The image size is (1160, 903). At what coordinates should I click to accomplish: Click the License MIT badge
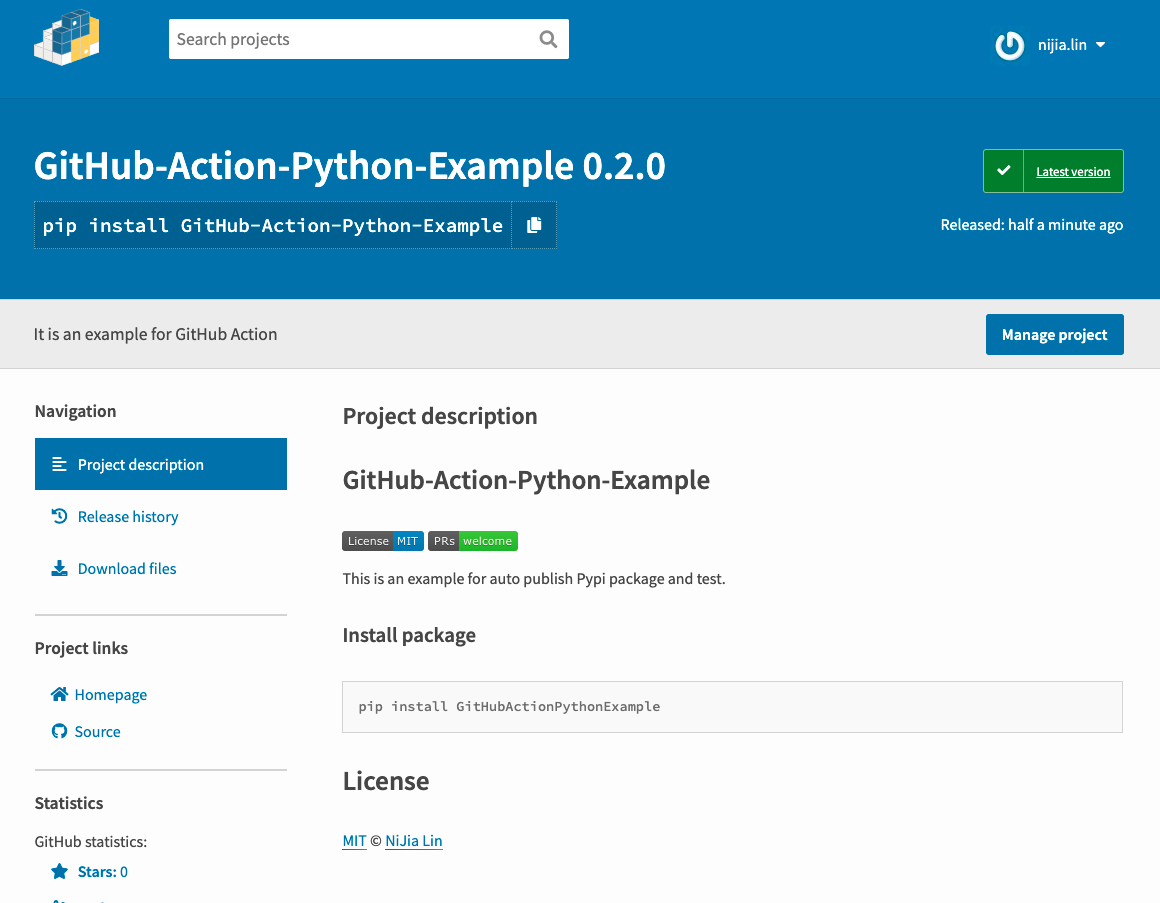[x=383, y=541]
